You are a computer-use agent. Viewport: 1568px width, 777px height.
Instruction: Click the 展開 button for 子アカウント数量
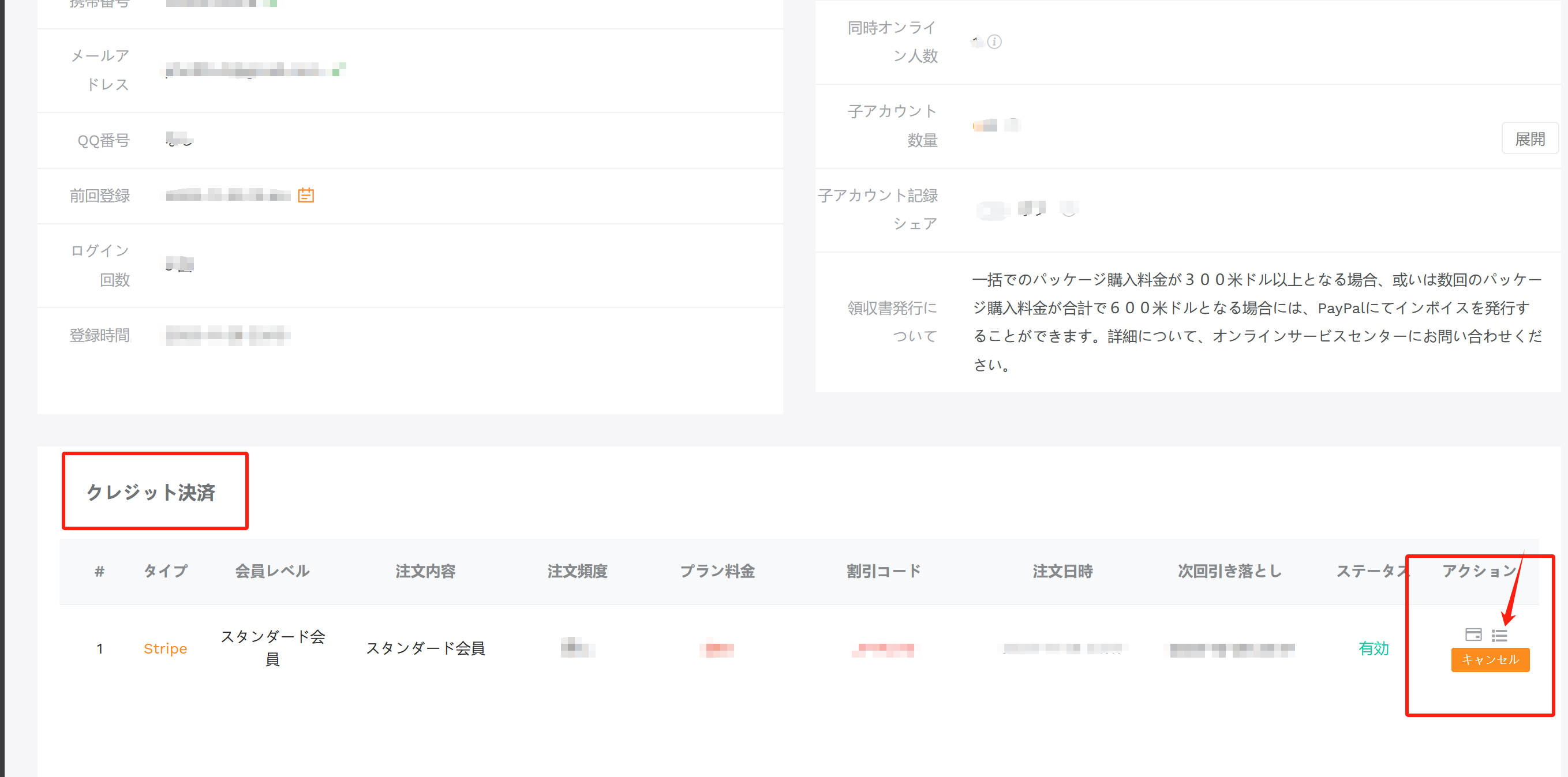[1530, 138]
